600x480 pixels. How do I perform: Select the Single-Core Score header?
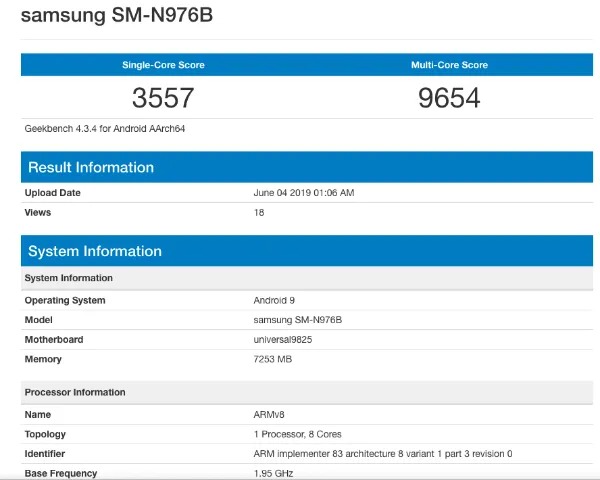[163, 65]
